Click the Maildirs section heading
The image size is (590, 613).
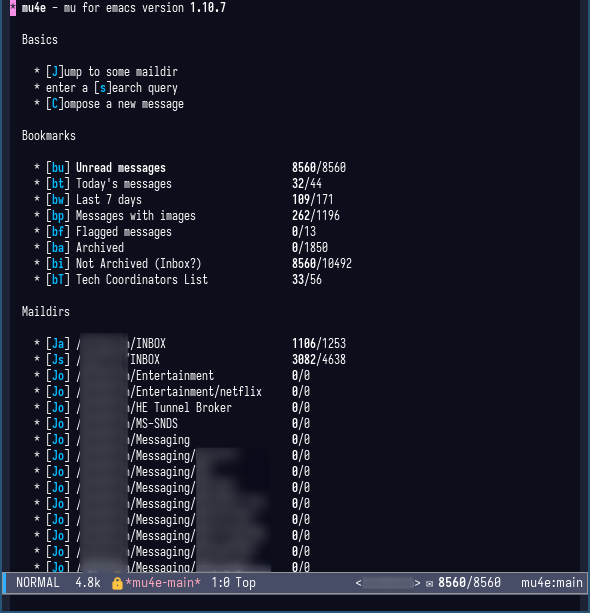click(46, 312)
